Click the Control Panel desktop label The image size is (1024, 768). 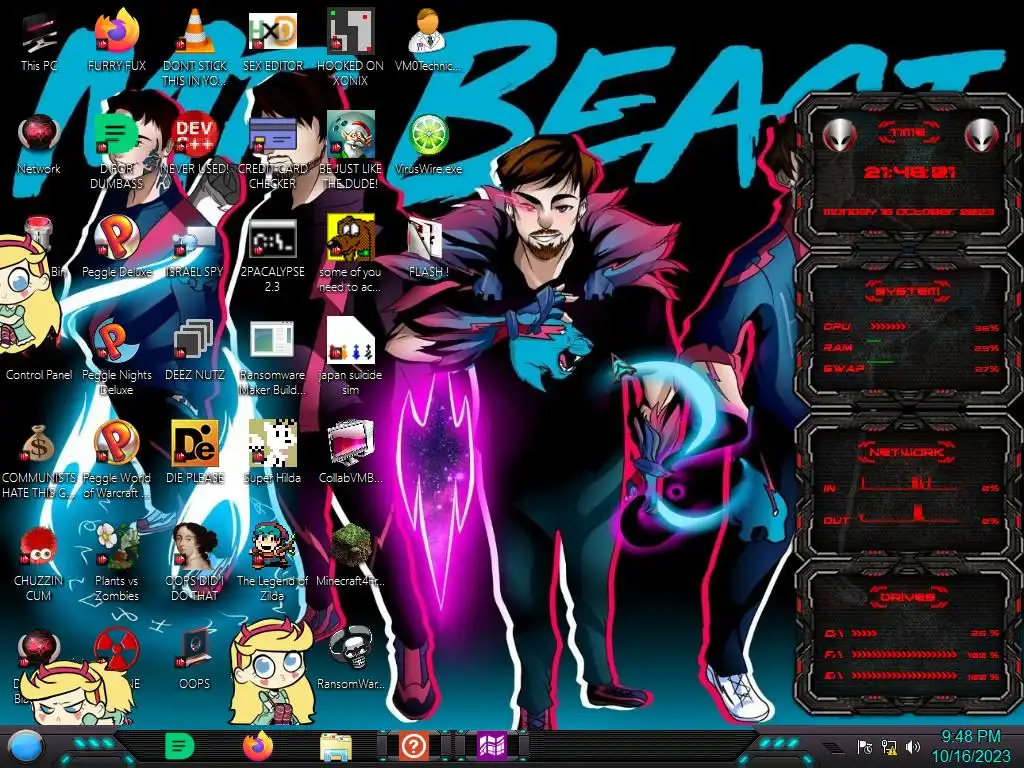pyautogui.click(x=39, y=375)
